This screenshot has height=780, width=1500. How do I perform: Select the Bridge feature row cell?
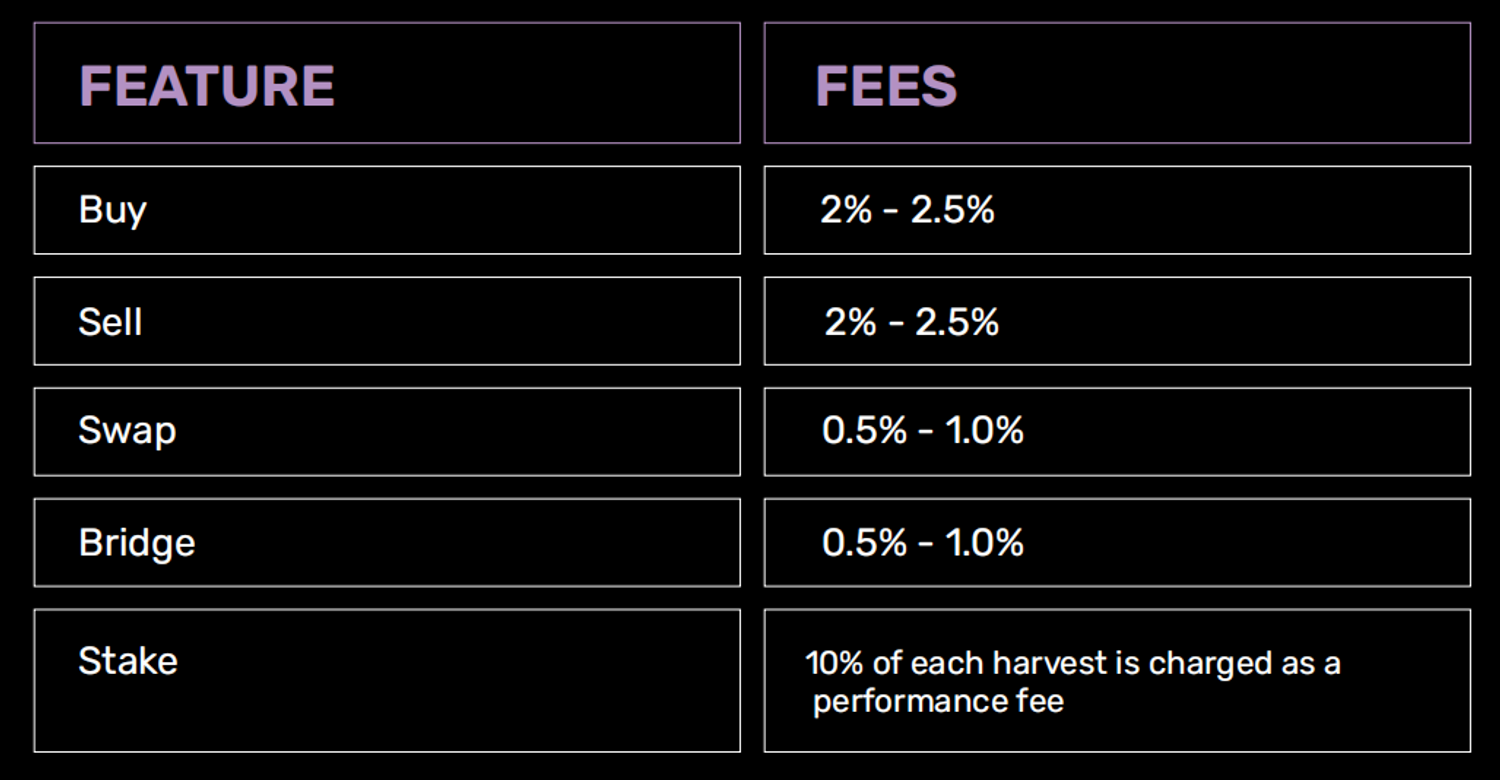click(387, 542)
